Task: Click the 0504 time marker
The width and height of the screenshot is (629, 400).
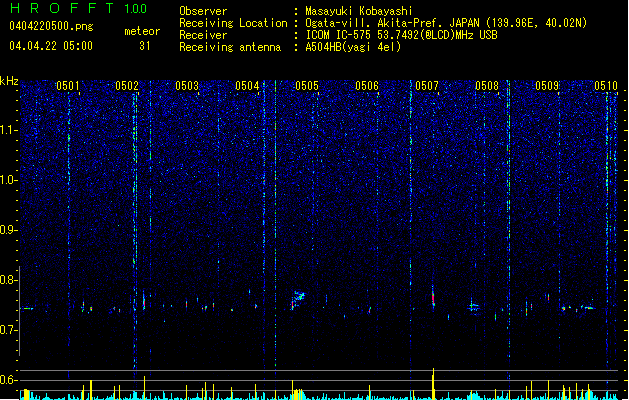Action: pyautogui.click(x=247, y=86)
